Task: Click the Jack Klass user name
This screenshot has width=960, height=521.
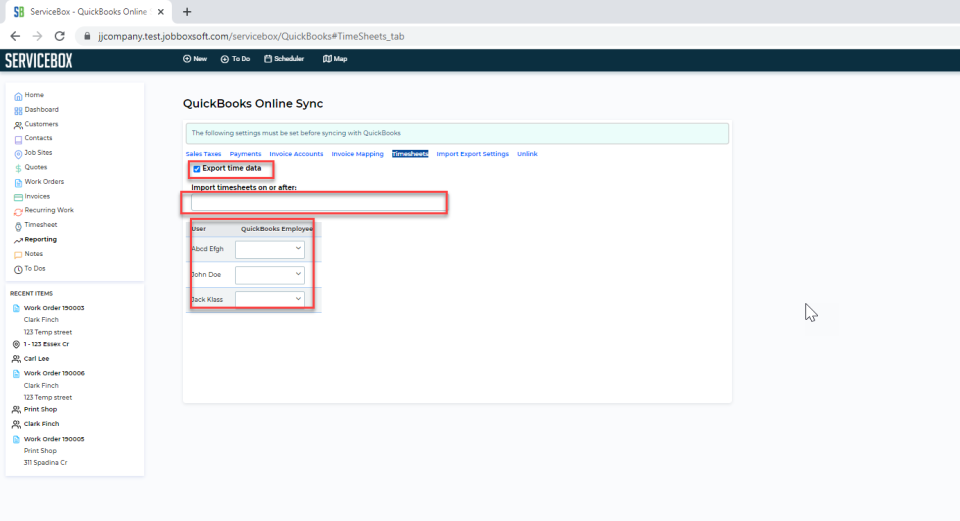Action: tap(207, 299)
